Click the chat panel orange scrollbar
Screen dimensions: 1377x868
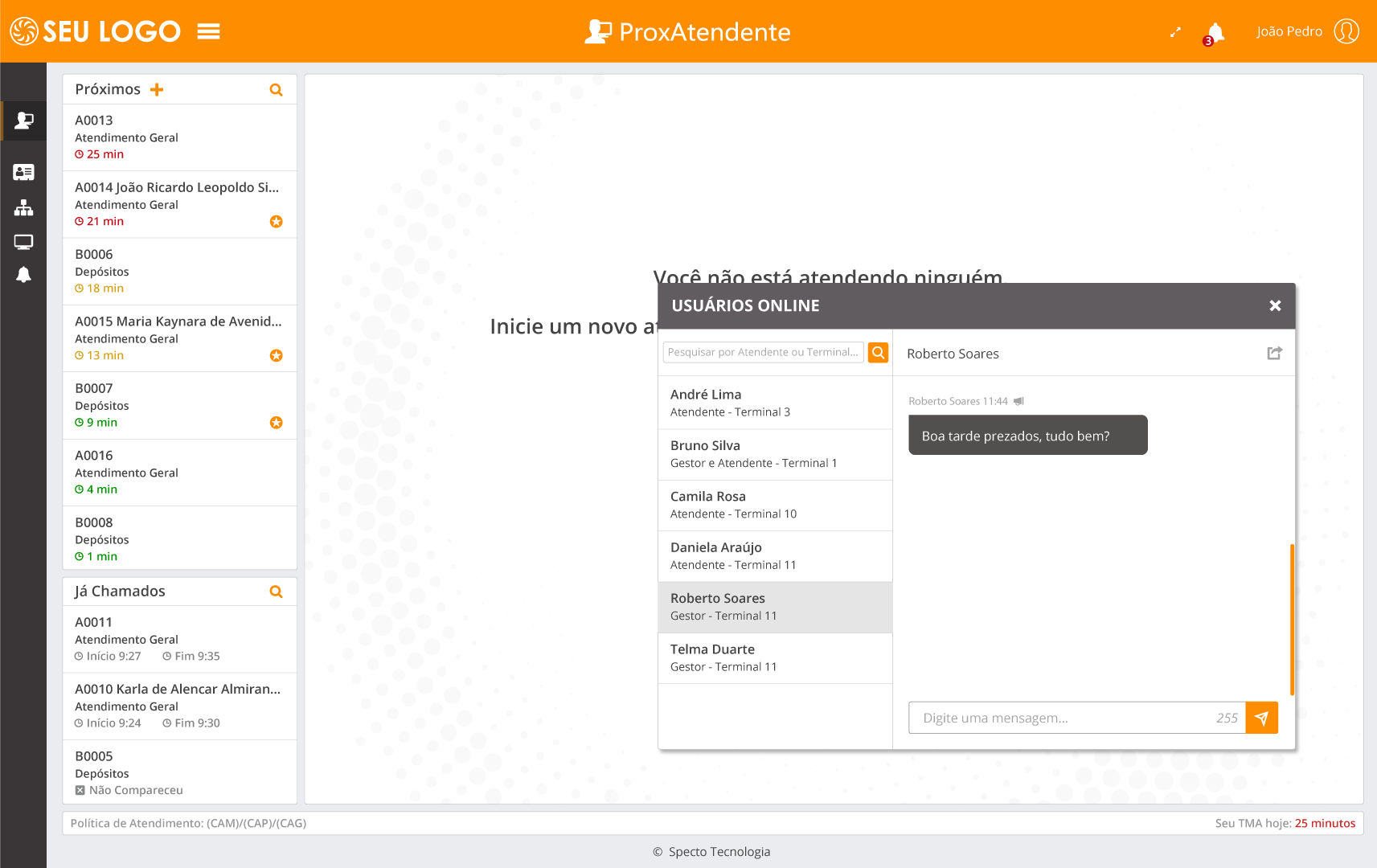[1292, 619]
